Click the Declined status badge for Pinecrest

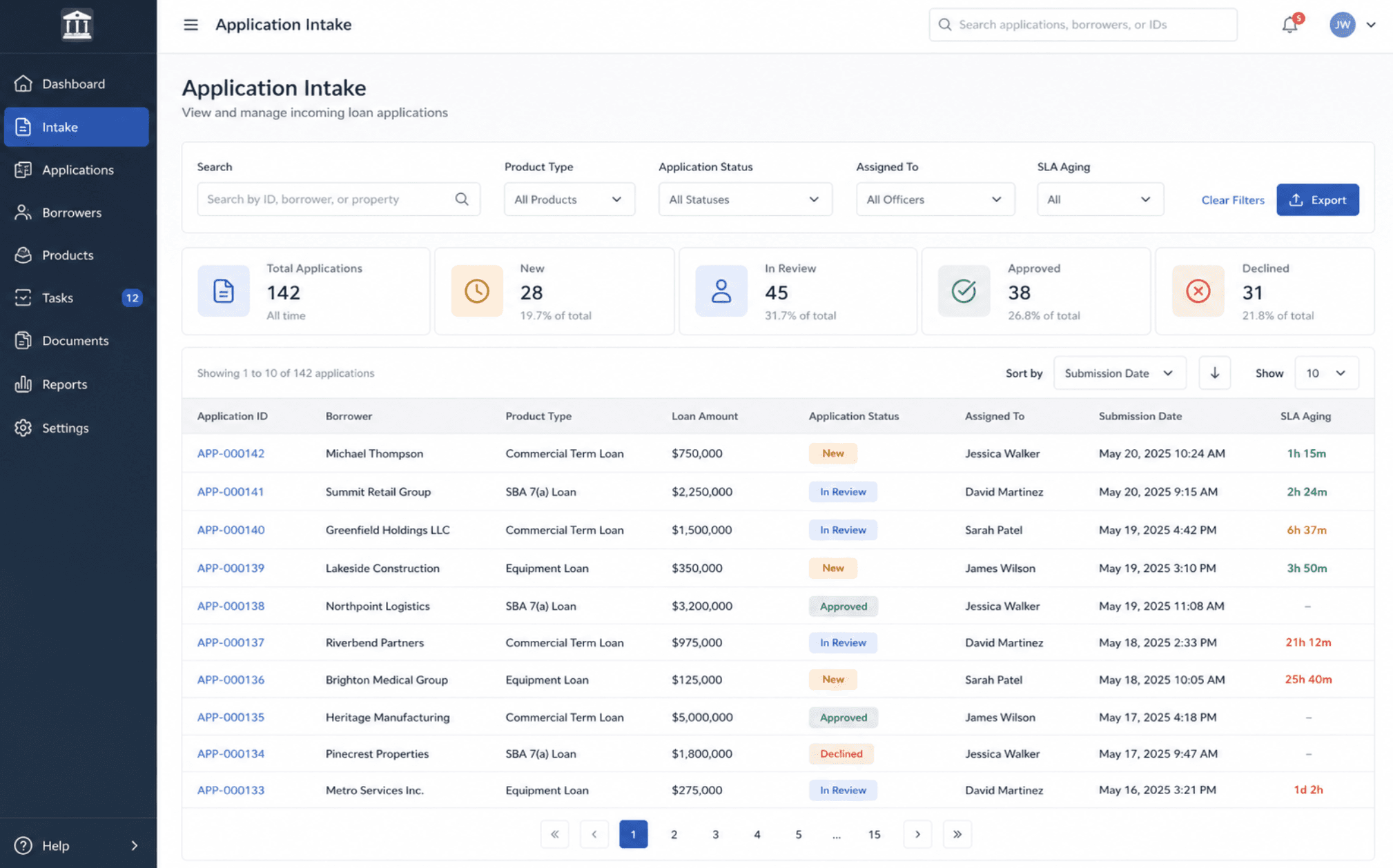point(841,753)
